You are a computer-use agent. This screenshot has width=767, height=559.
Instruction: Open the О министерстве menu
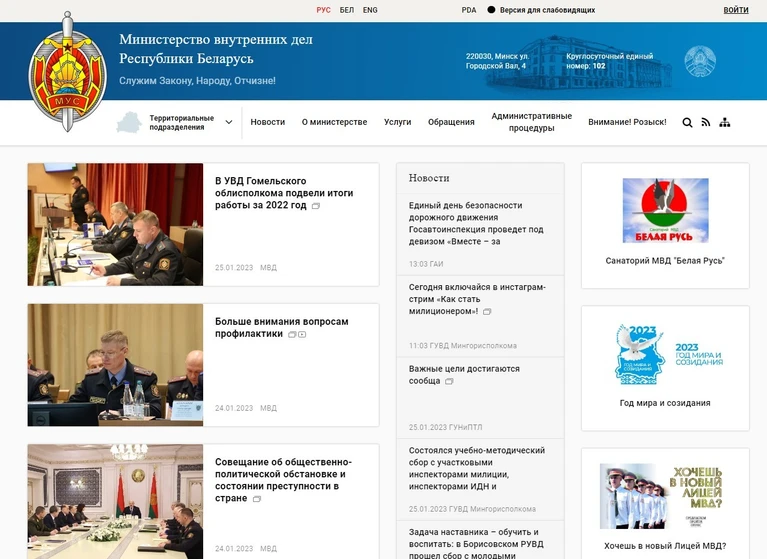334,122
